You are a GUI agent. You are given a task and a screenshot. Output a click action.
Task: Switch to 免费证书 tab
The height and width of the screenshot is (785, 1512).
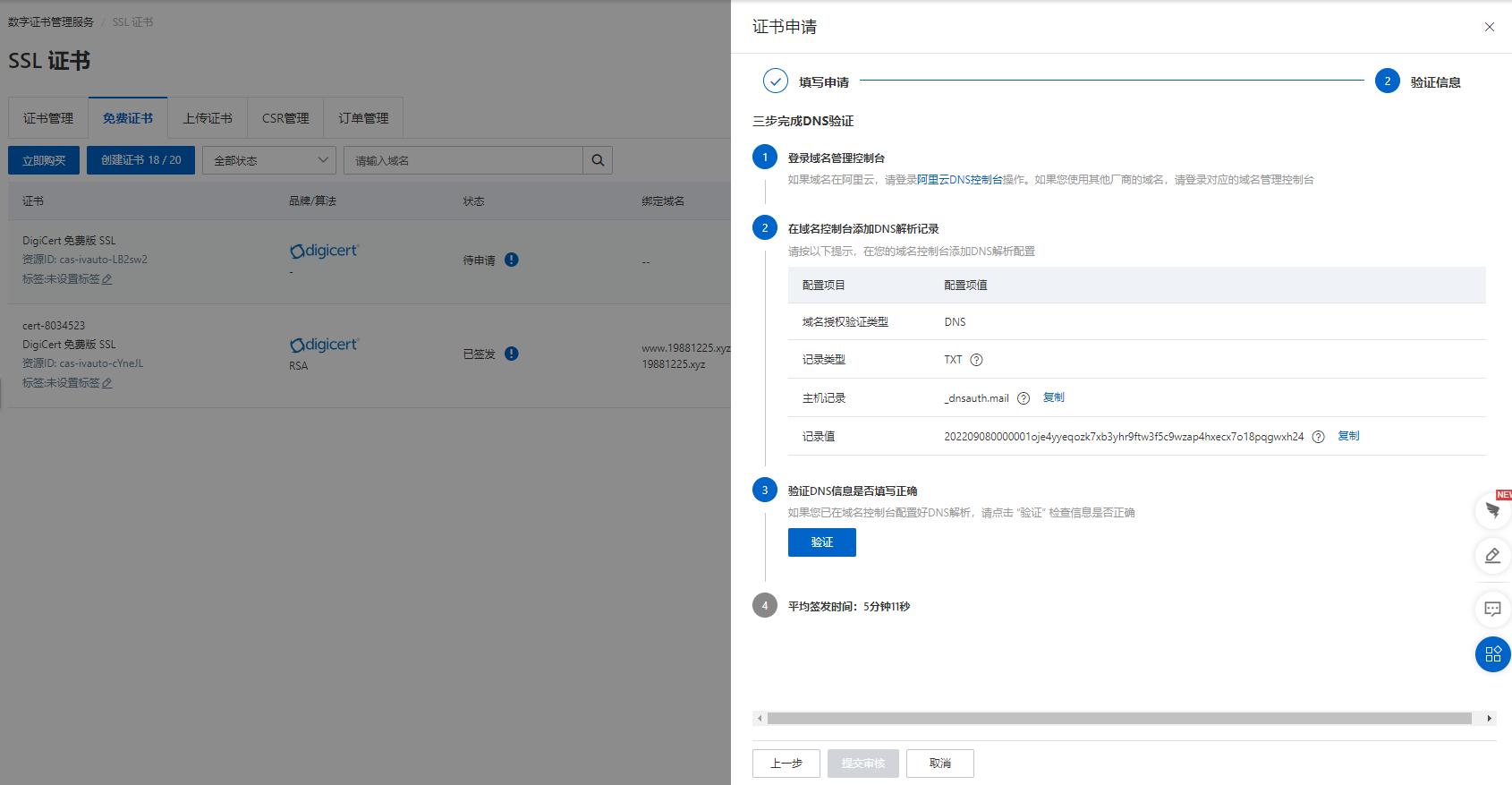[x=128, y=118]
